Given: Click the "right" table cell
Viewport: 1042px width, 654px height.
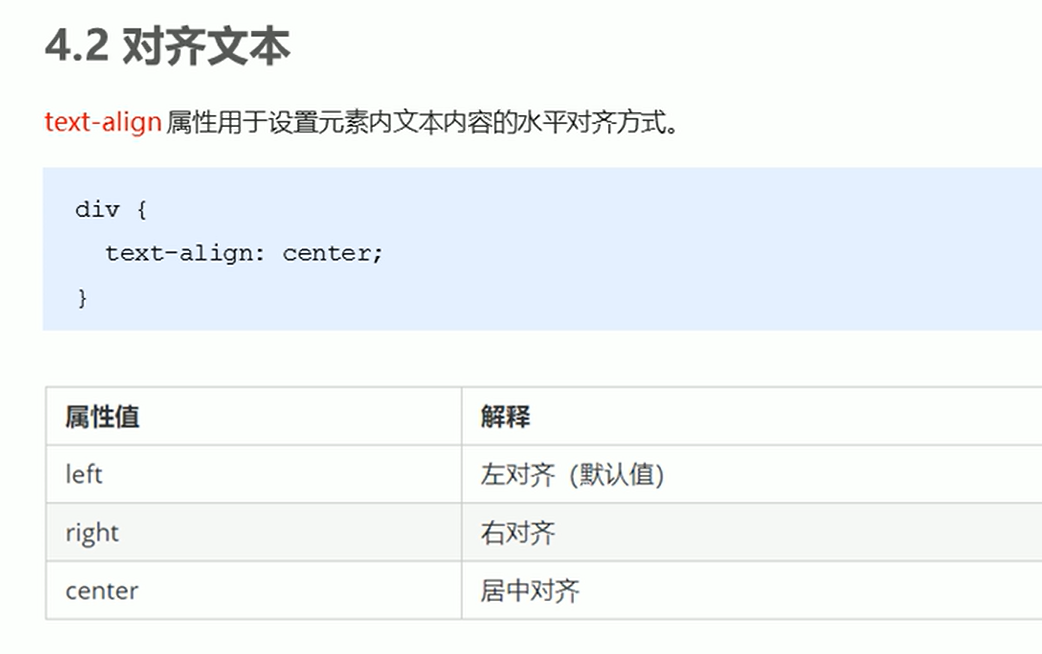Looking at the screenshot, I should coord(92,533).
